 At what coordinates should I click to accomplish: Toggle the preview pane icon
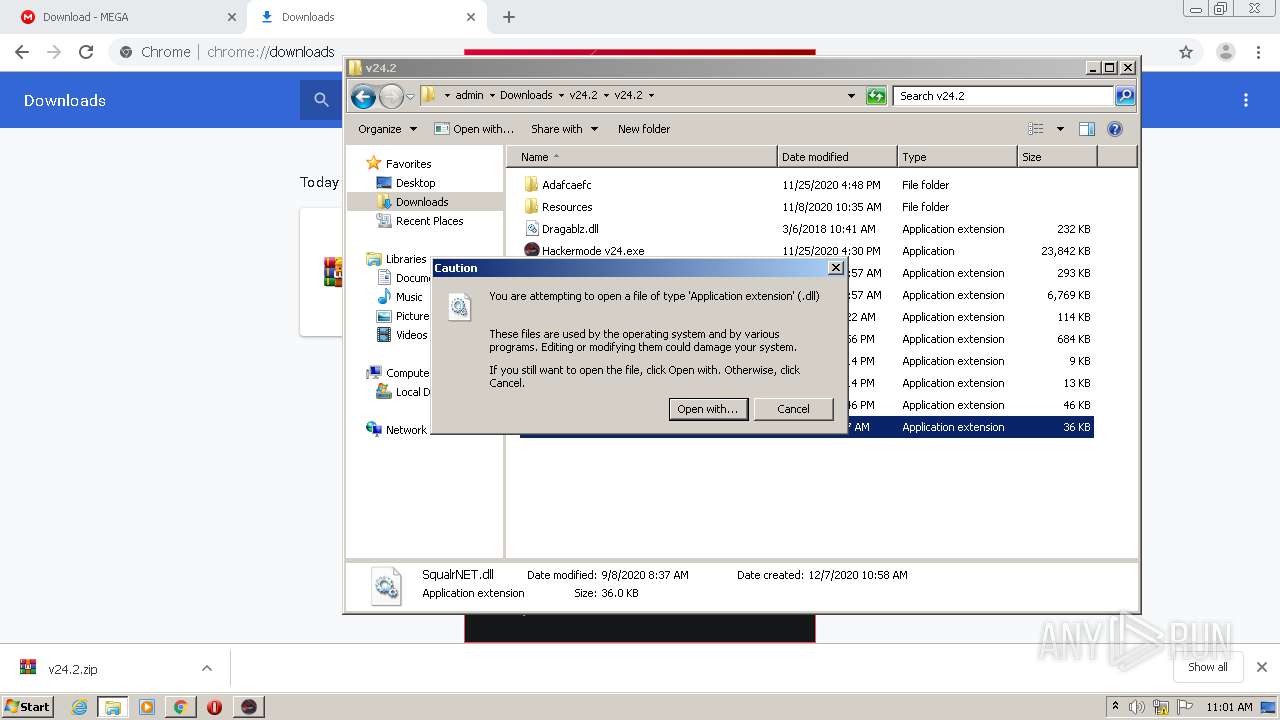coord(1087,129)
